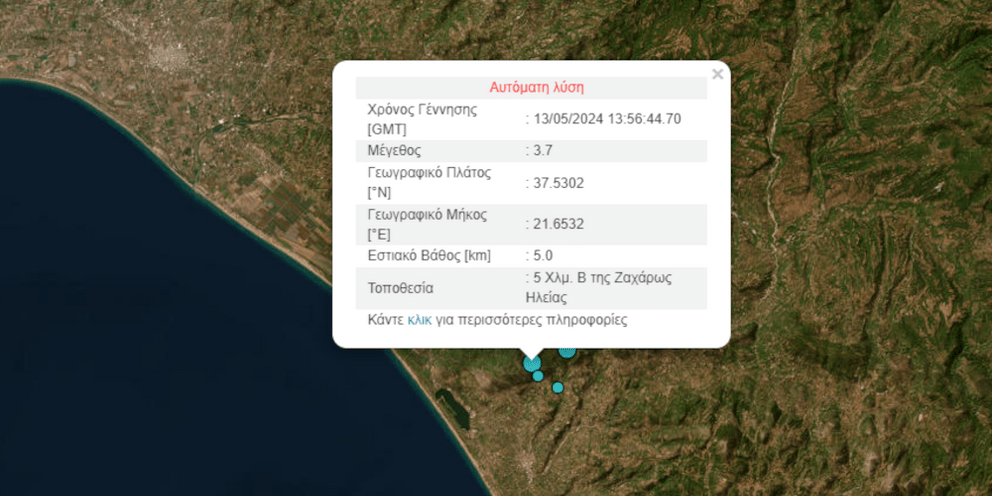Click the 'Μέγεθος' label
This screenshot has width=992, height=496.
[x=394, y=151]
